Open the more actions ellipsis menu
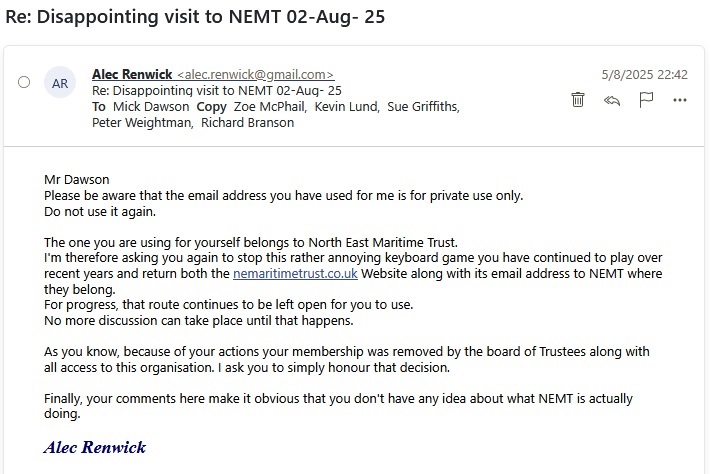Image resolution: width=710 pixels, height=474 pixels. (680, 99)
